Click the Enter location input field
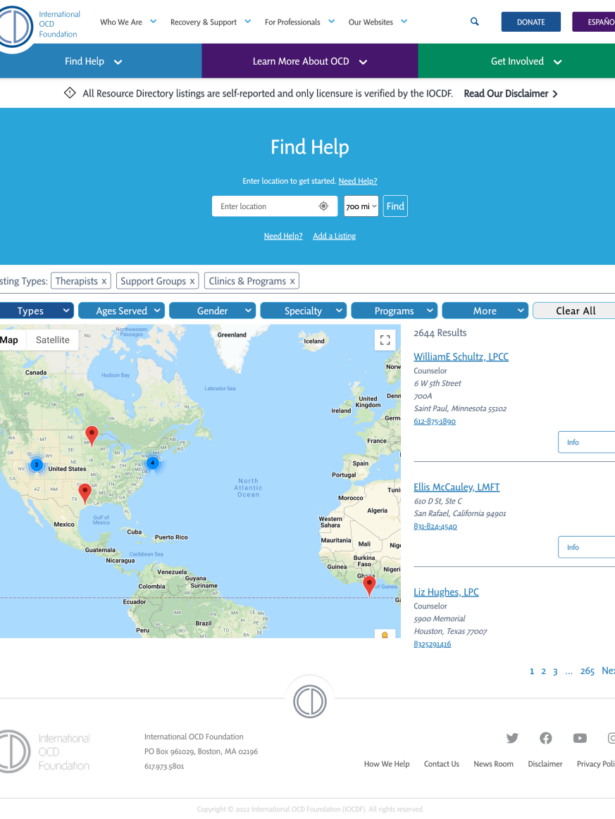Image resolution: width=615 pixels, height=819 pixels. click(x=265, y=206)
